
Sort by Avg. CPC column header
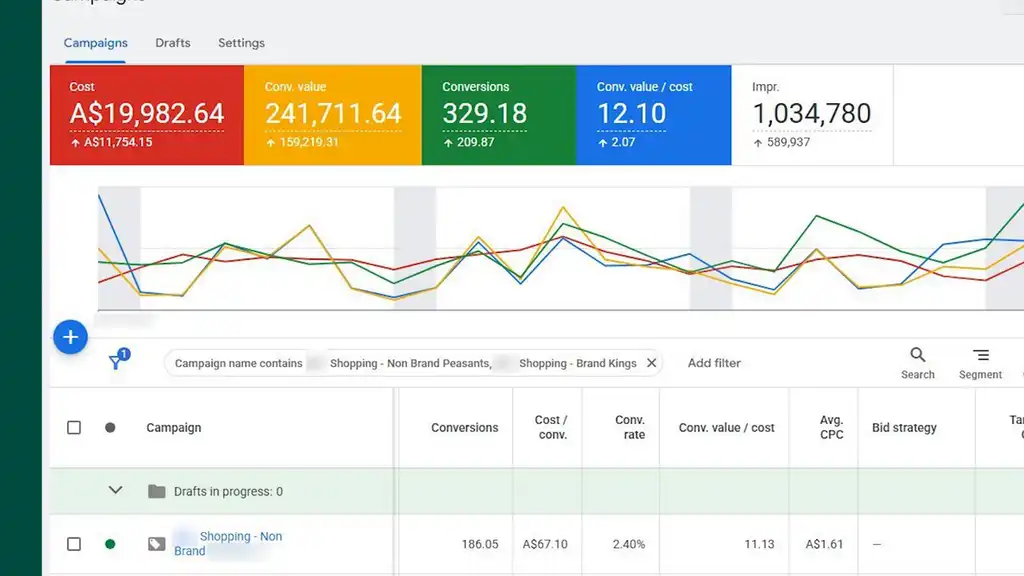[831, 427]
